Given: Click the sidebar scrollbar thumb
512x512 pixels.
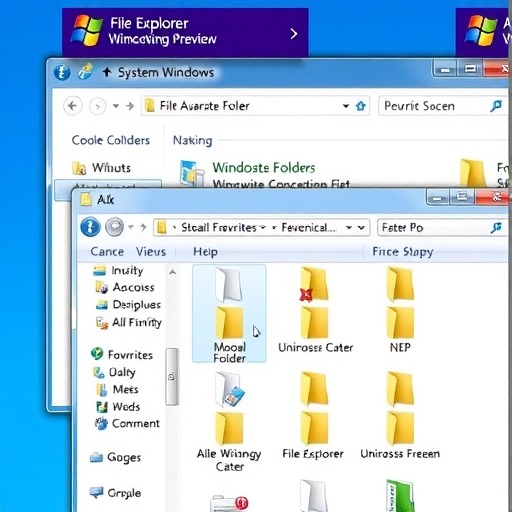Looking at the screenshot, I should [x=172, y=377].
